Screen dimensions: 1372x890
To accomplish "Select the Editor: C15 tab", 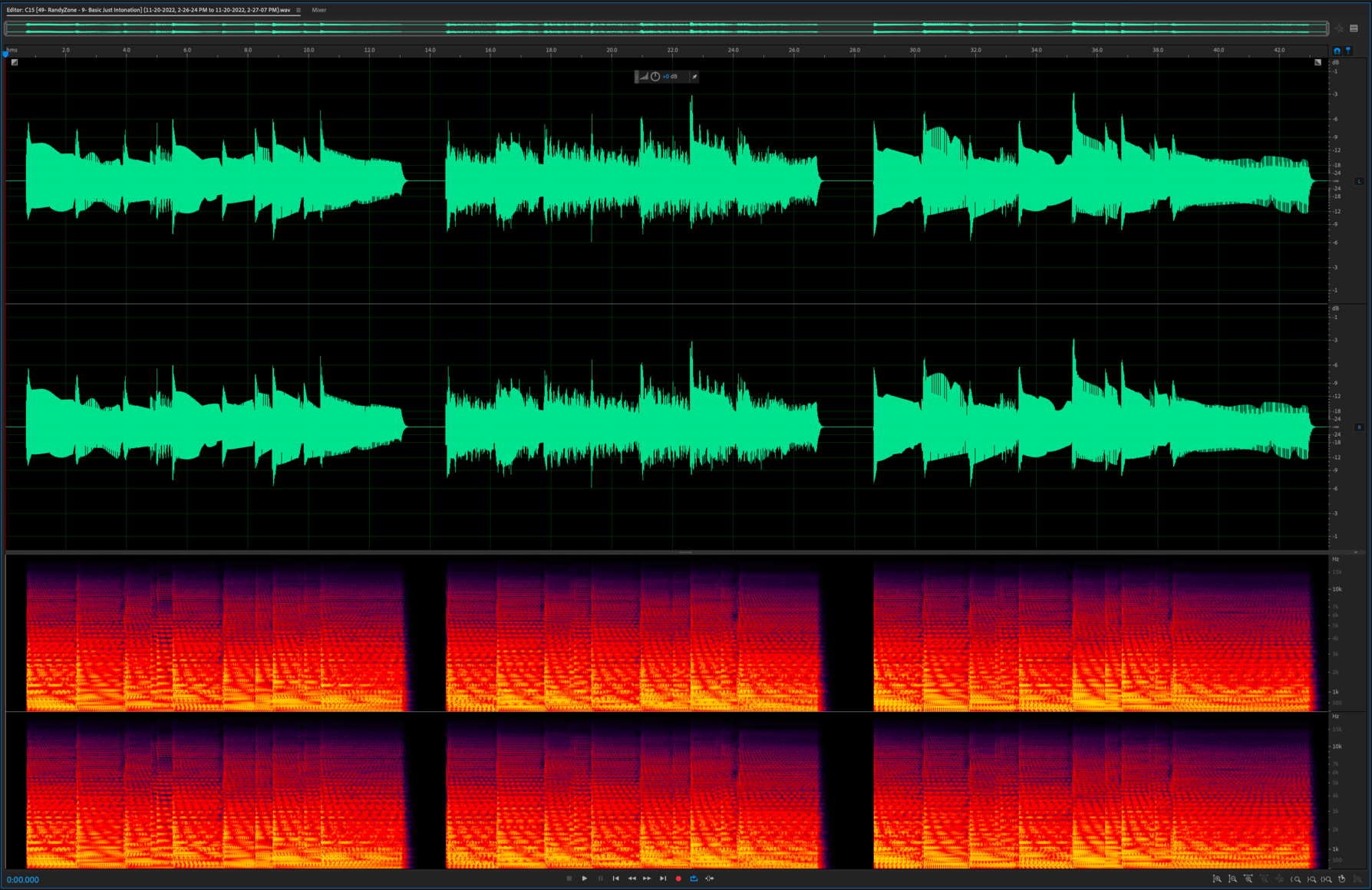I will [77, 10].
